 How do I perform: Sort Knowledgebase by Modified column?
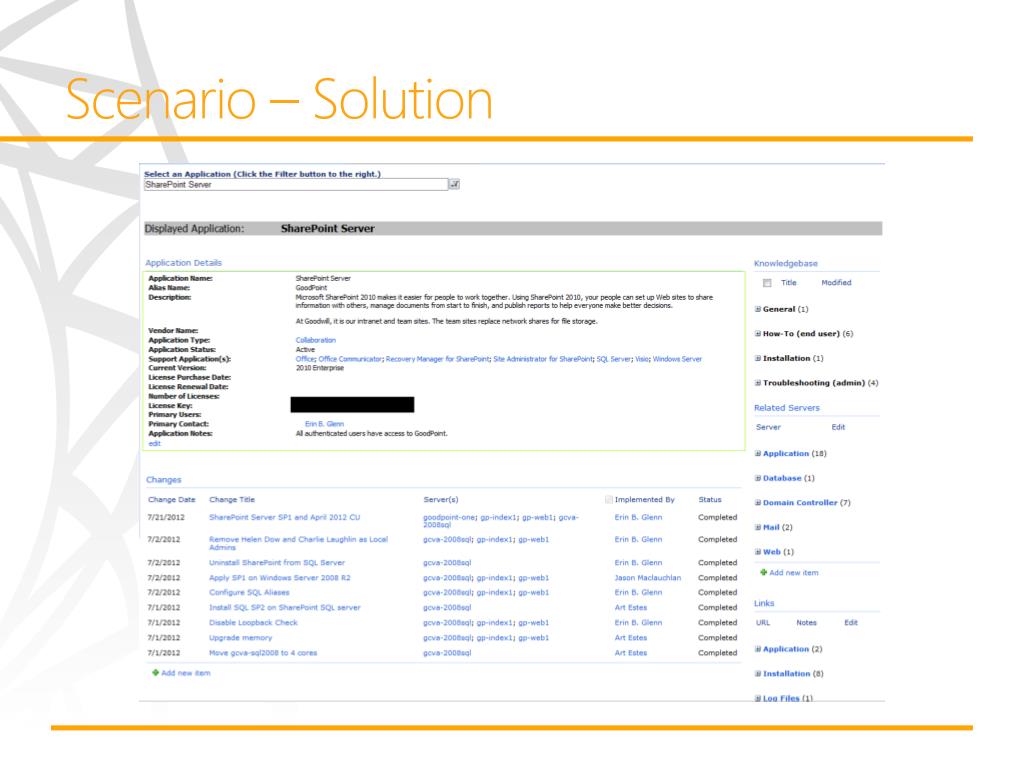click(837, 283)
